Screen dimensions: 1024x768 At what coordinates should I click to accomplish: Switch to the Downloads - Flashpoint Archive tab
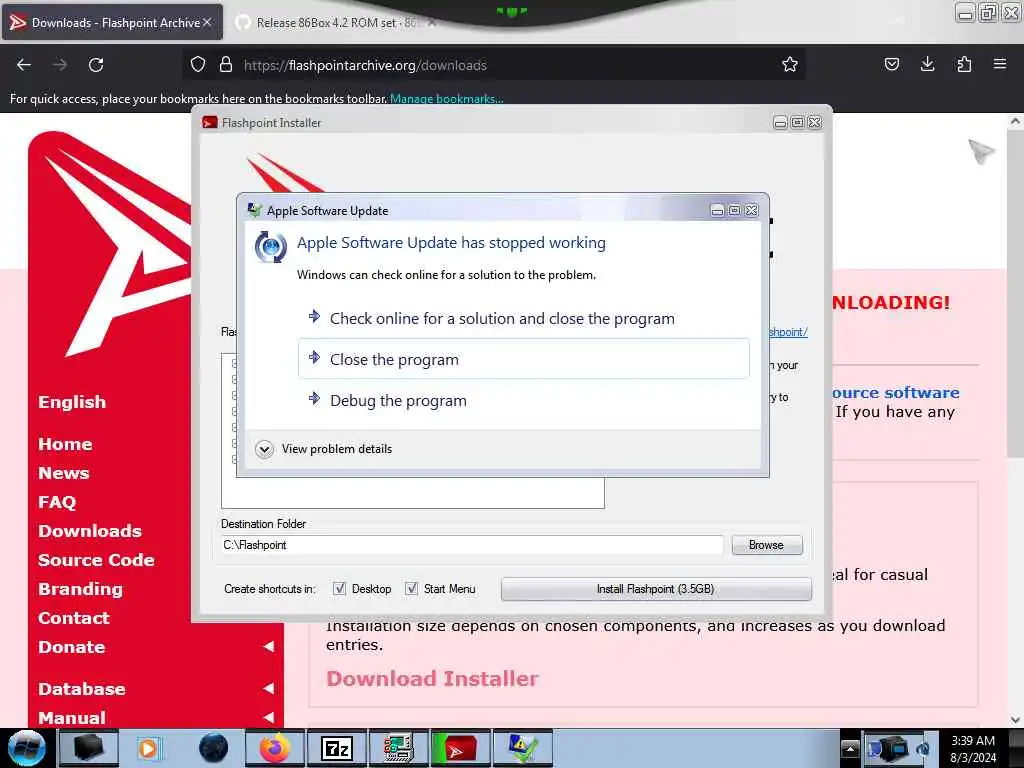point(112,22)
